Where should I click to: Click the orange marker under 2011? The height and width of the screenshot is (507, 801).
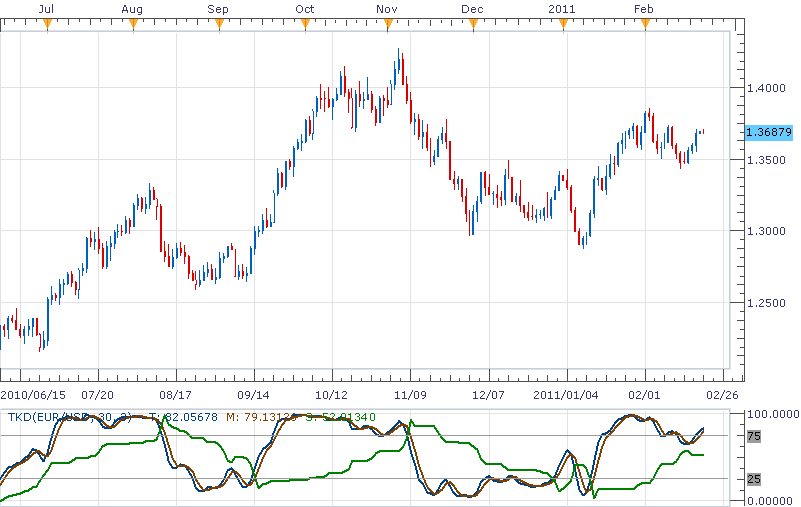pyautogui.click(x=563, y=24)
